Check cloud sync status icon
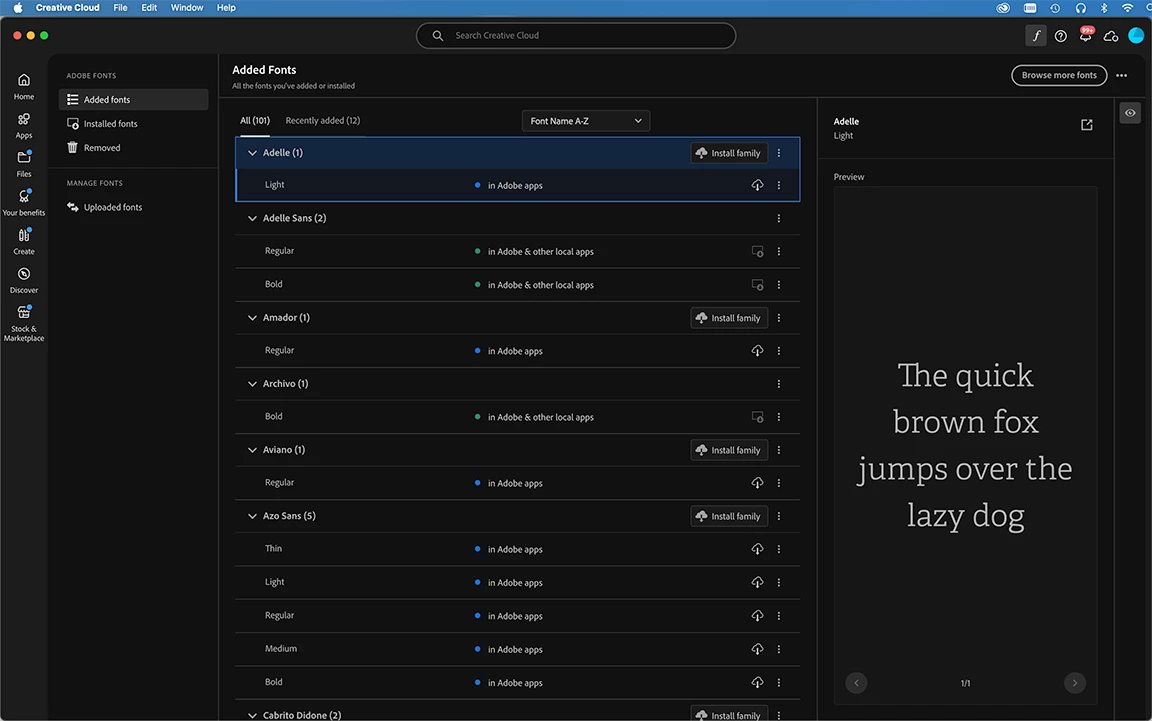 pos(1110,36)
